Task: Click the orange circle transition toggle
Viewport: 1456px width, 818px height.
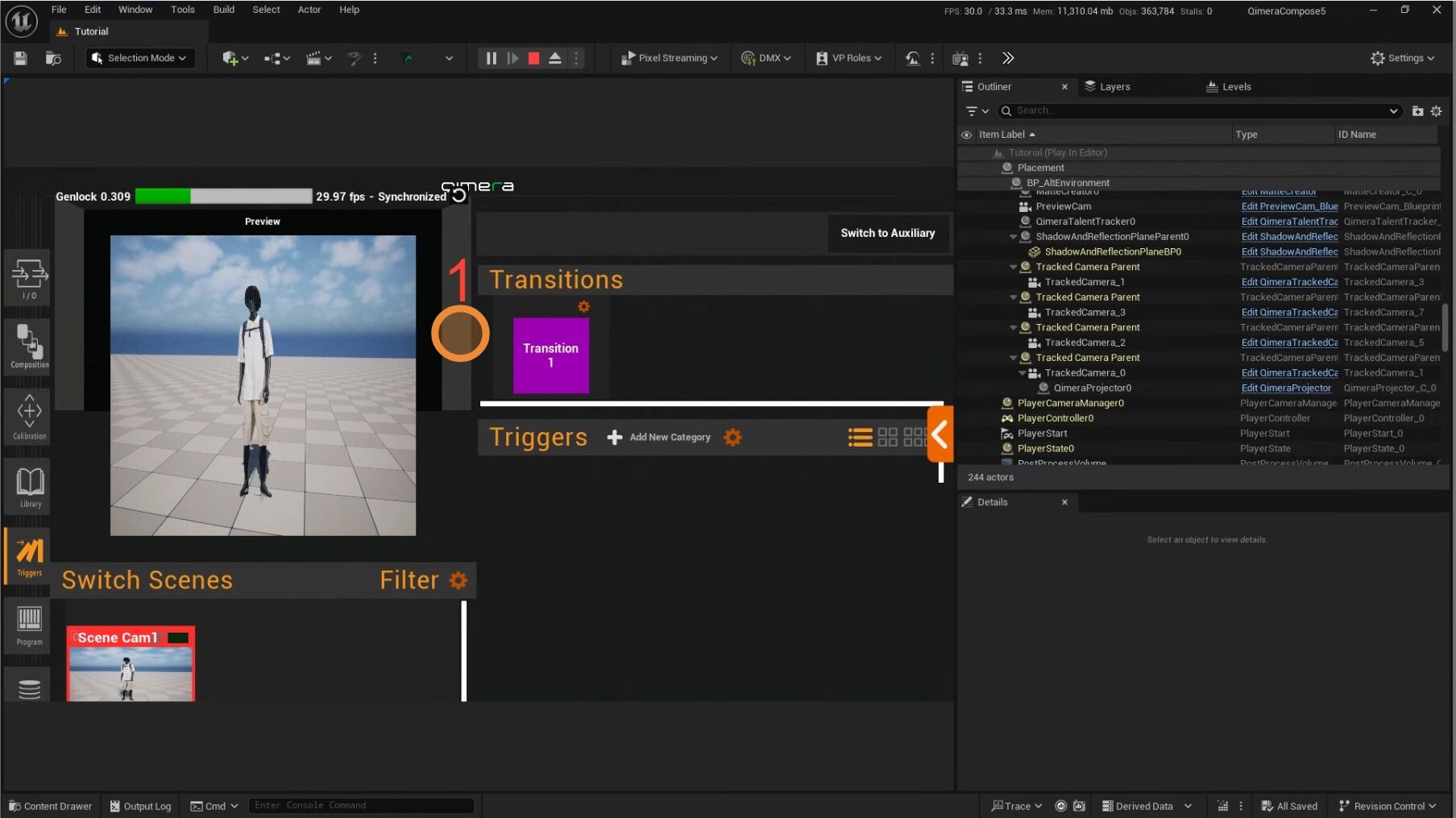Action: (x=460, y=334)
